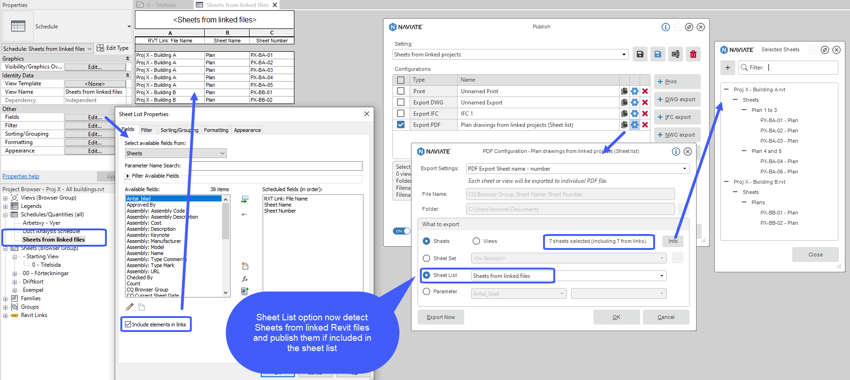
Task: Open the Sheet List dropdown
Action: (x=569, y=275)
